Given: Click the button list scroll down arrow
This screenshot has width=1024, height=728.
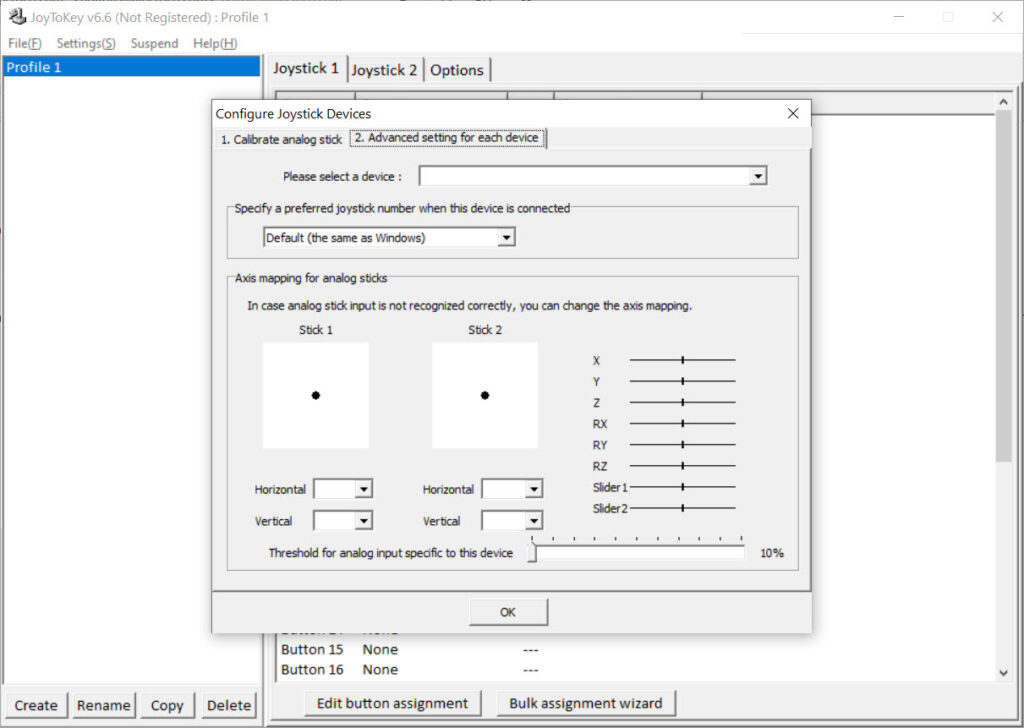Looking at the screenshot, I should [x=1004, y=673].
